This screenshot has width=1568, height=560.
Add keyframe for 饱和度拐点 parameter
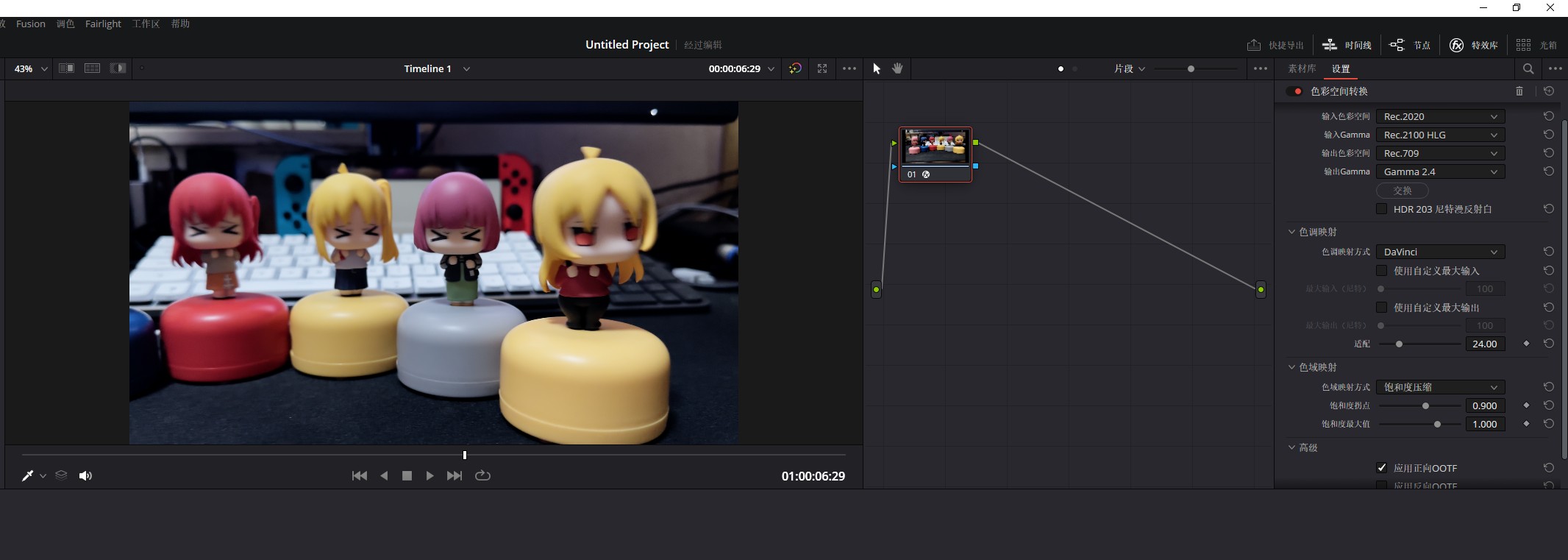tap(1526, 405)
